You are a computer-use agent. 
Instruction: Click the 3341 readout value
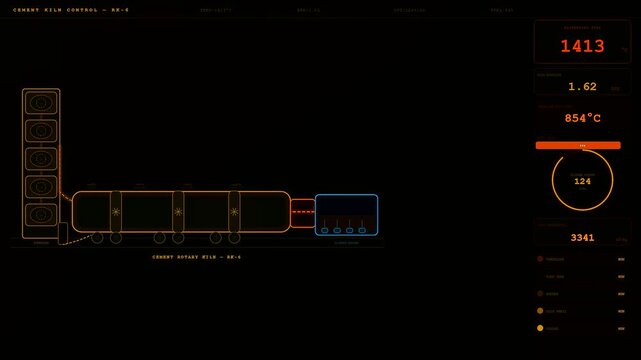pos(582,237)
